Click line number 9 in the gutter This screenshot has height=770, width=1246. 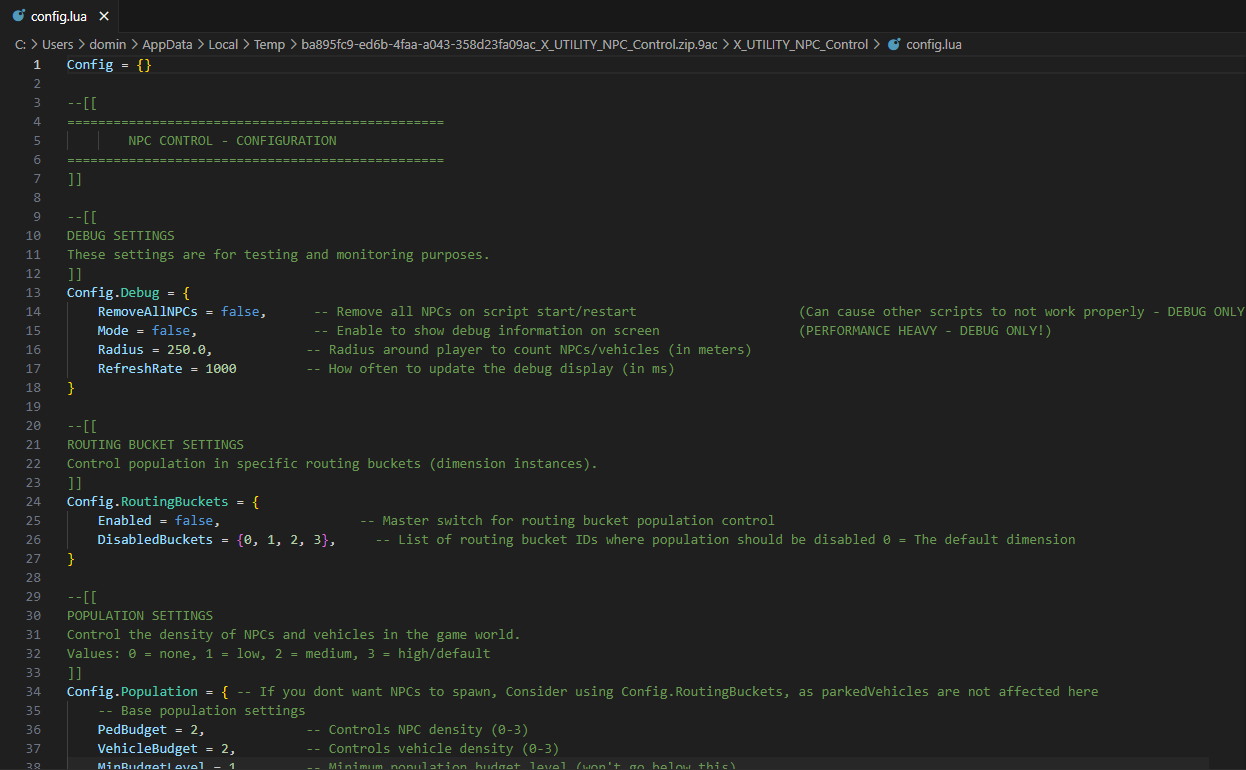coord(38,217)
